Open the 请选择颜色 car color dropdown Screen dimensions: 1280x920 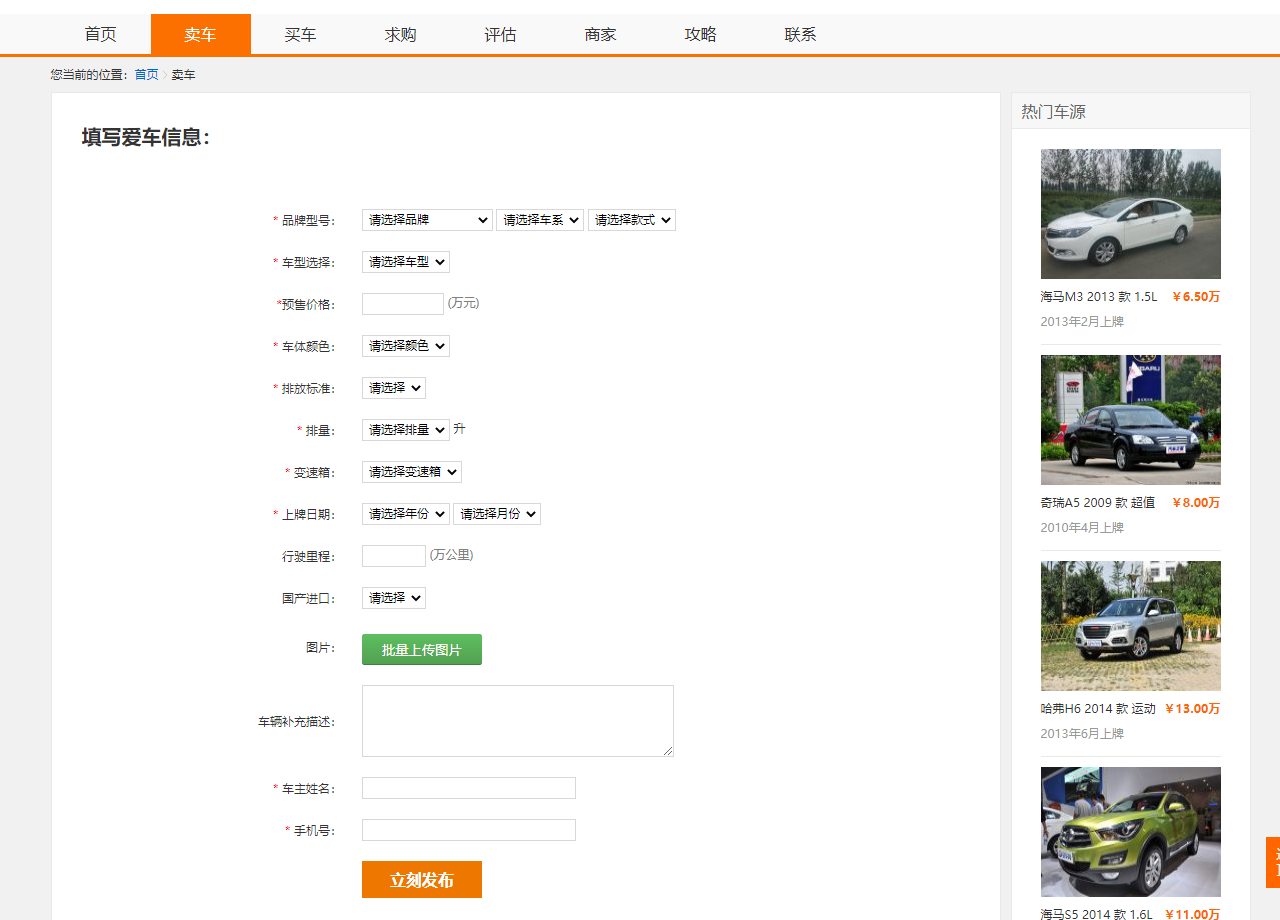pyautogui.click(x=405, y=345)
